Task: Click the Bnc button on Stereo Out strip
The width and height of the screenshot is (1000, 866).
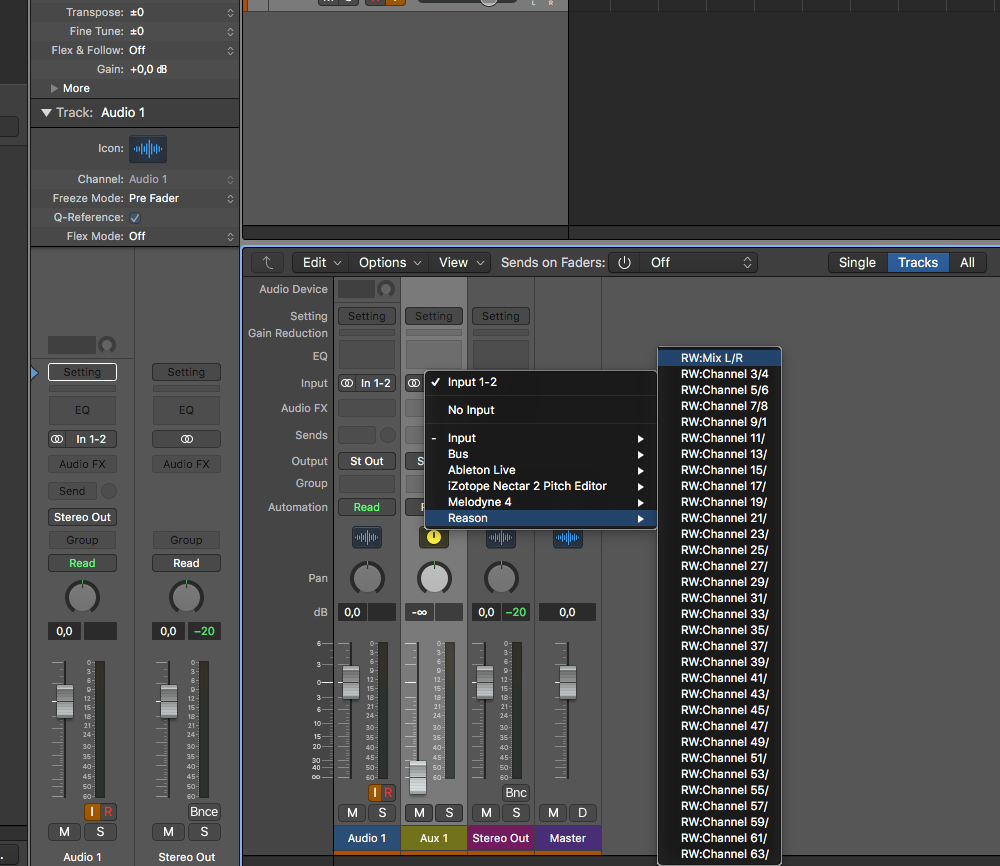Action: [x=515, y=793]
